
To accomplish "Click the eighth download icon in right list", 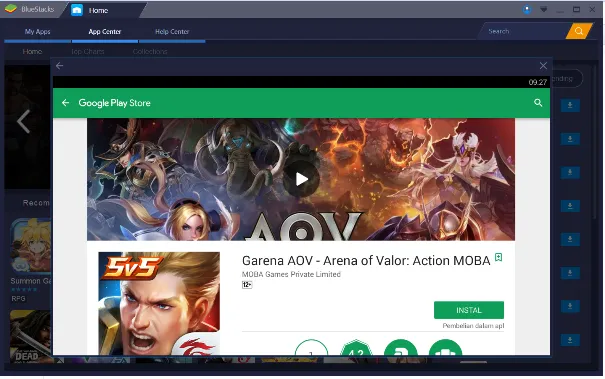I will (x=570, y=340).
